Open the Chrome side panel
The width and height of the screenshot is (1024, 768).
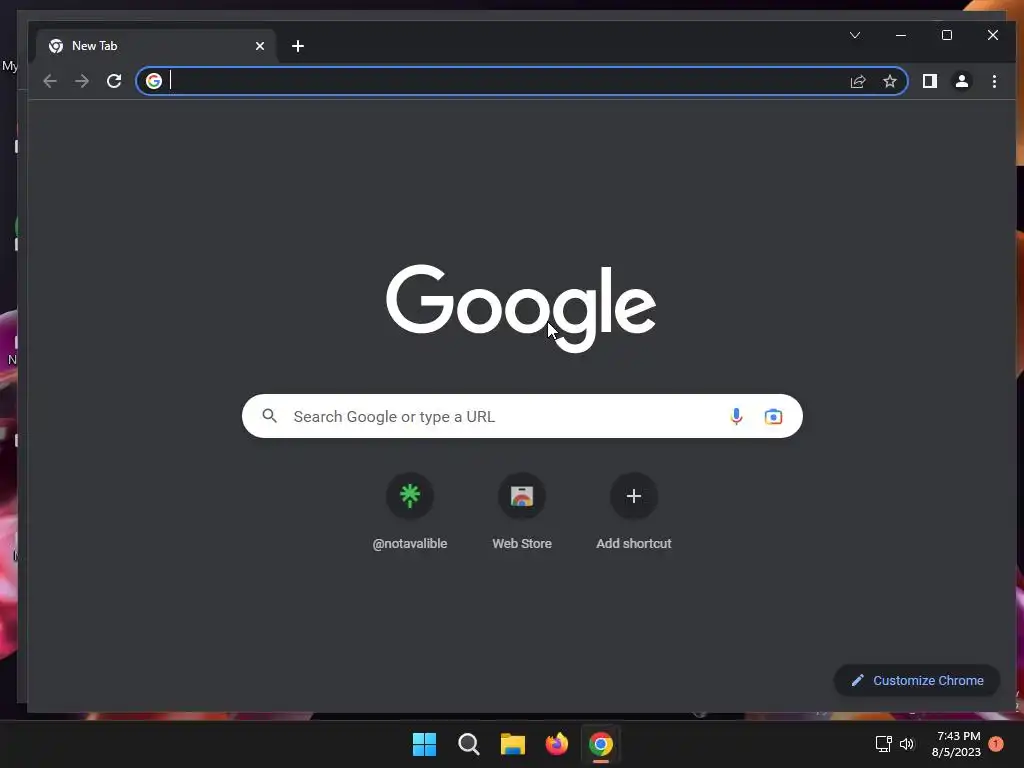click(x=929, y=81)
